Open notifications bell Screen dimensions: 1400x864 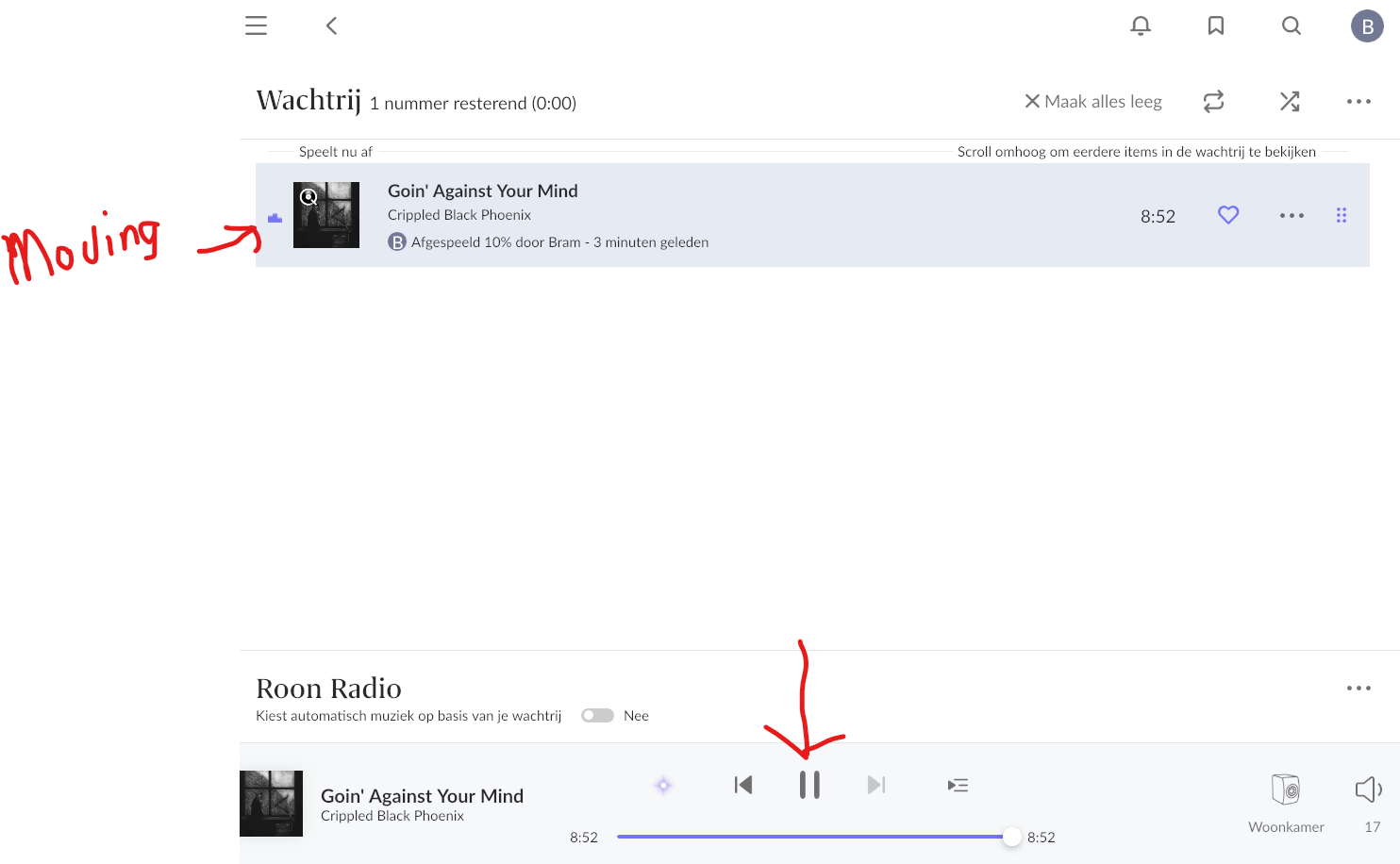coord(1141,25)
